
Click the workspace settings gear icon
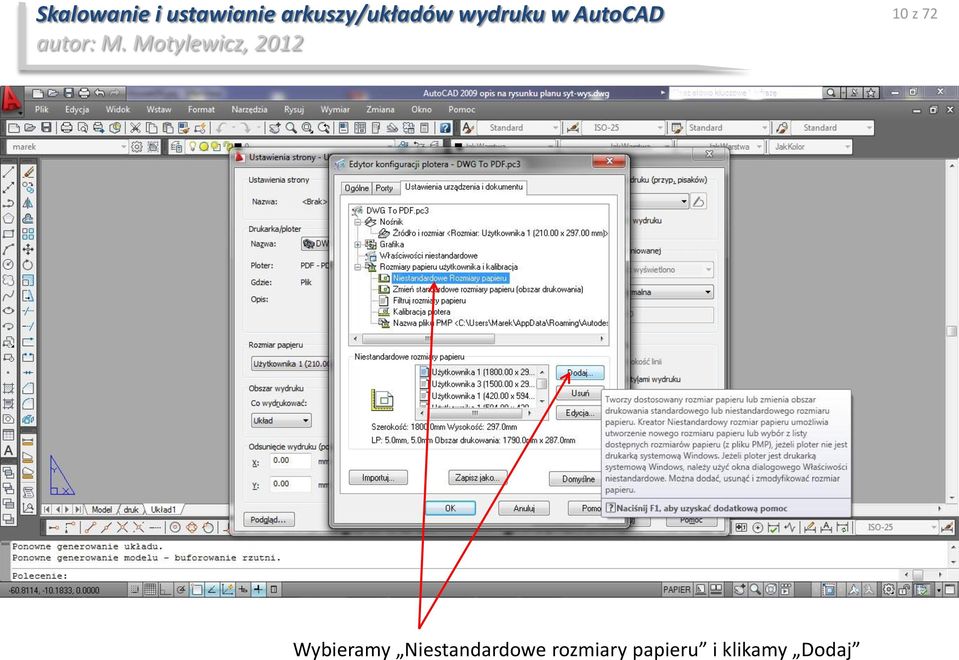coord(136,147)
